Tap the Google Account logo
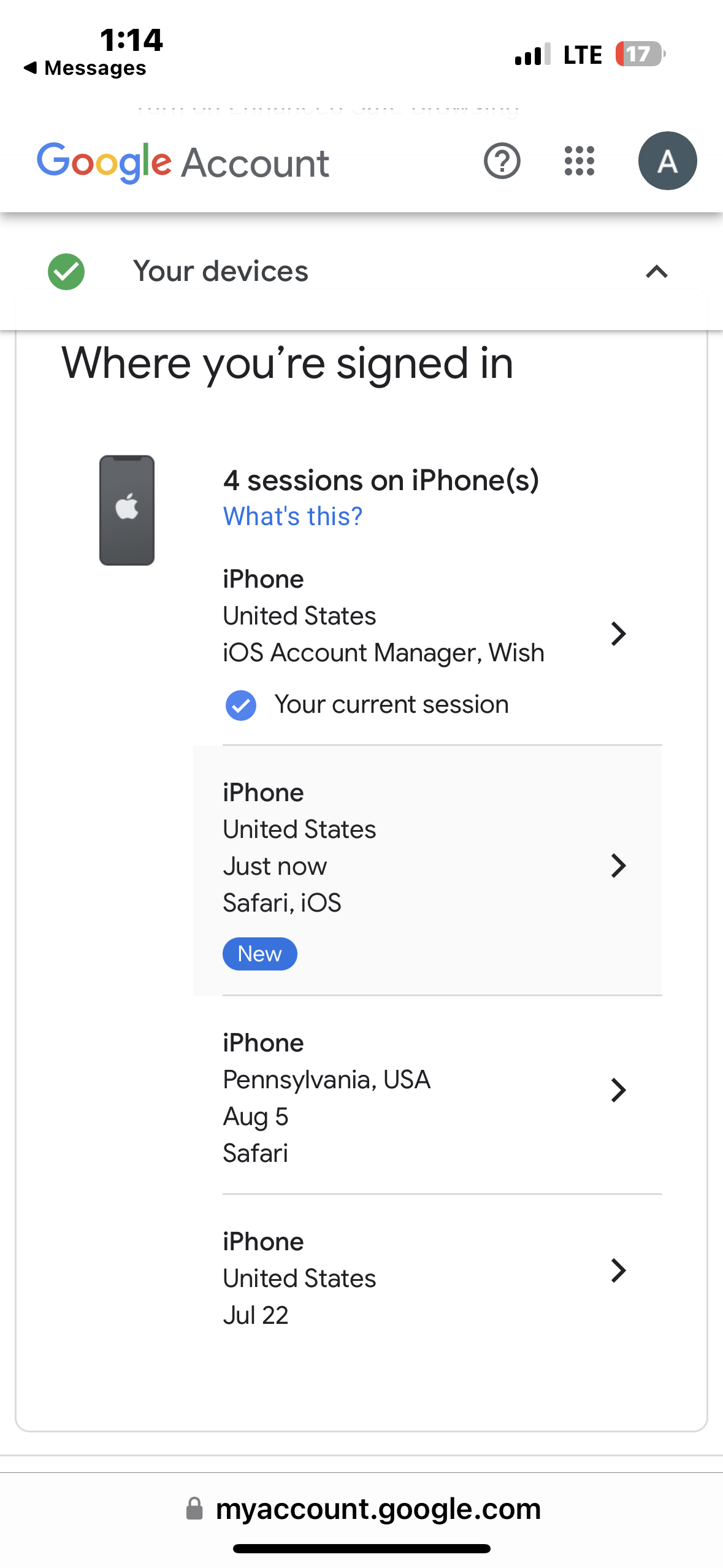723x1568 pixels. click(183, 163)
